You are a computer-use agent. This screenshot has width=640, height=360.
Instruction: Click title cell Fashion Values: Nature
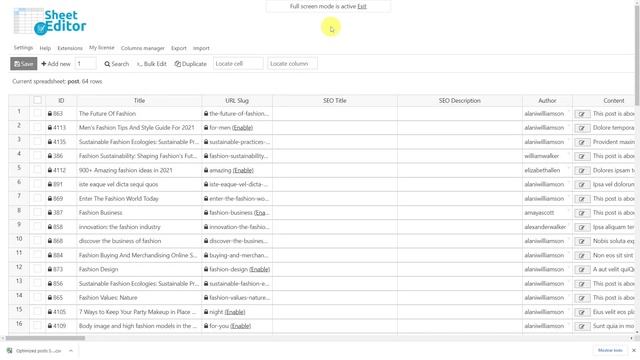[x=139, y=298]
